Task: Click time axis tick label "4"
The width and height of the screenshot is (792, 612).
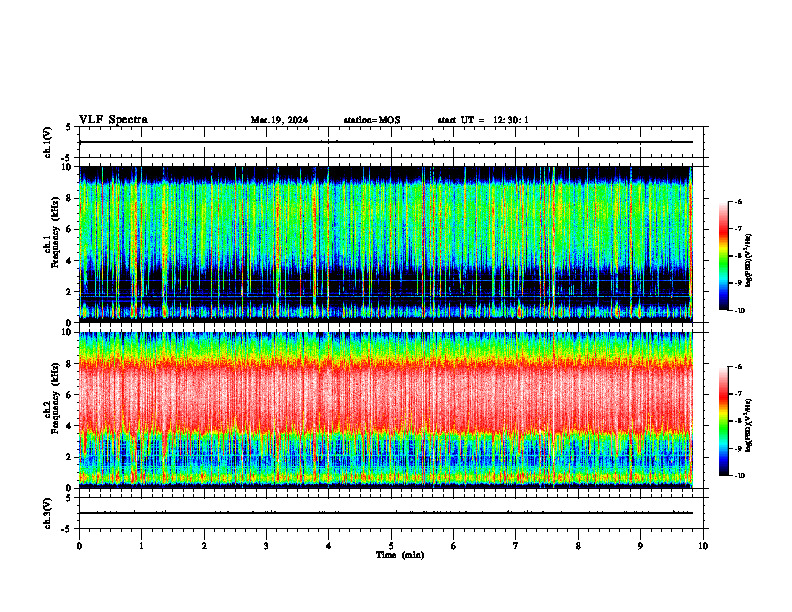Action: [x=329, y=546]
